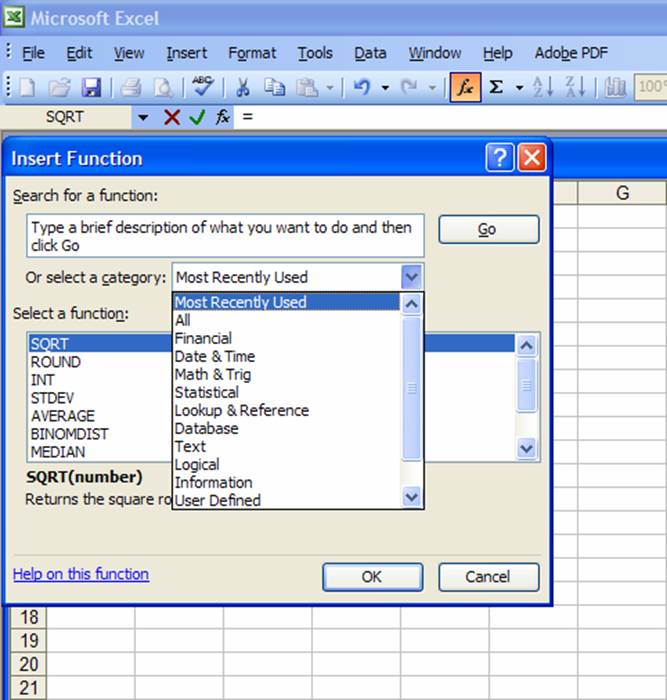Click the Open folder toolbar icon
The width and height of the screenshot is (667, 700).
(59, 87)
